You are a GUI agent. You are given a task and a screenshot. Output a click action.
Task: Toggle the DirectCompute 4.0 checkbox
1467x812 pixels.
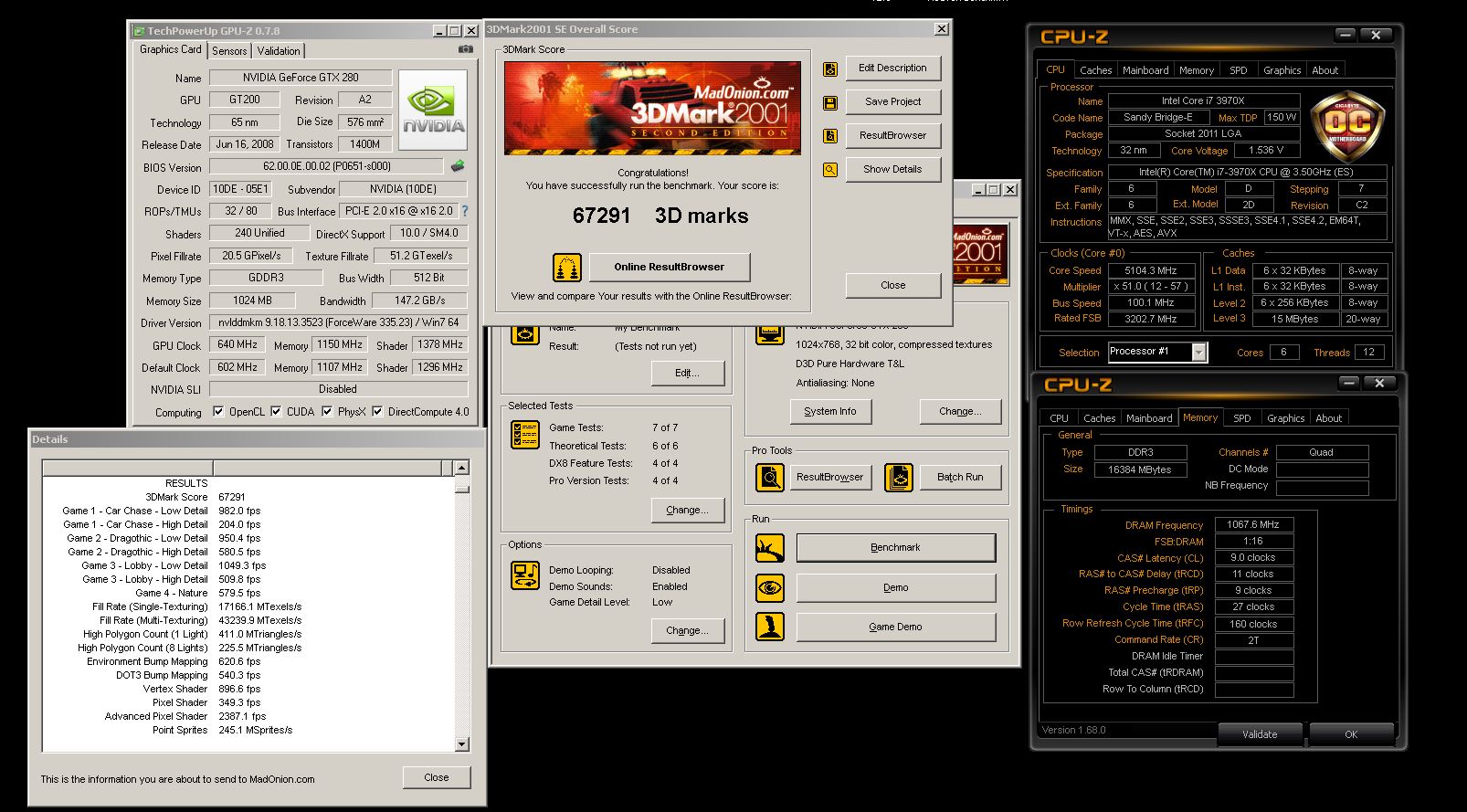coord(377,411)
